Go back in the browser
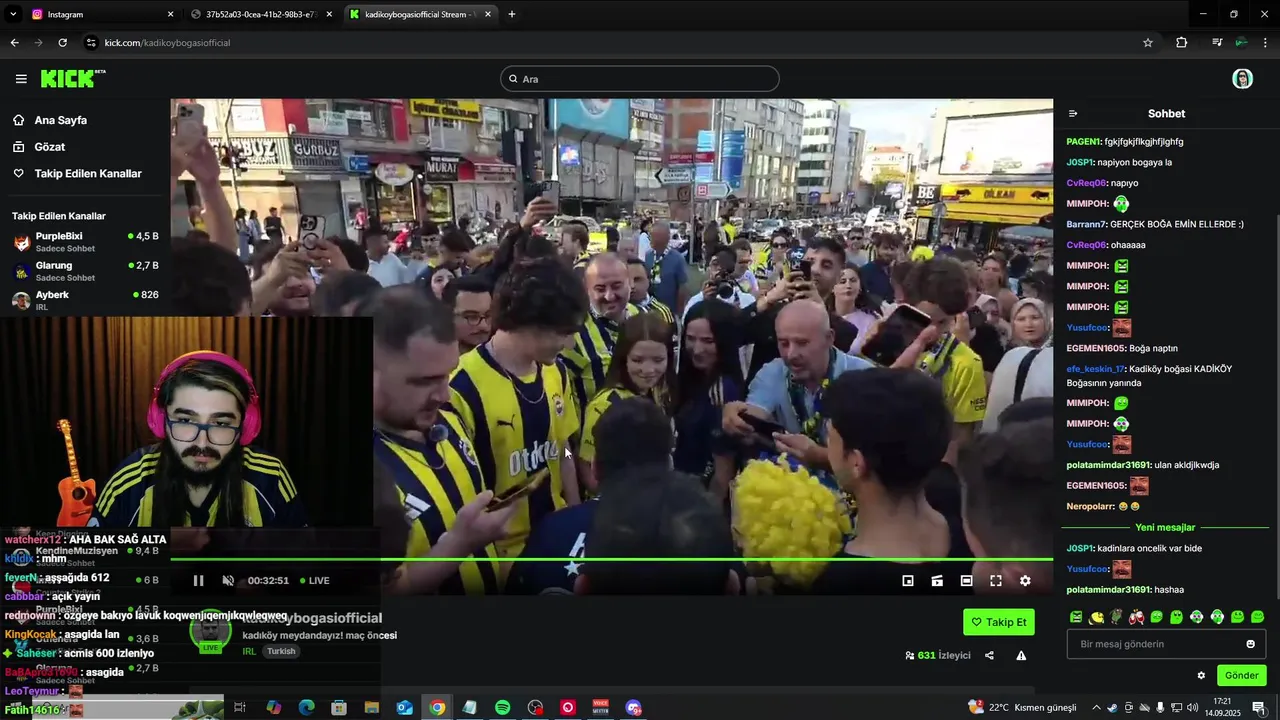This screenshot has width=1280, height=720. click(x=14, y=43)
